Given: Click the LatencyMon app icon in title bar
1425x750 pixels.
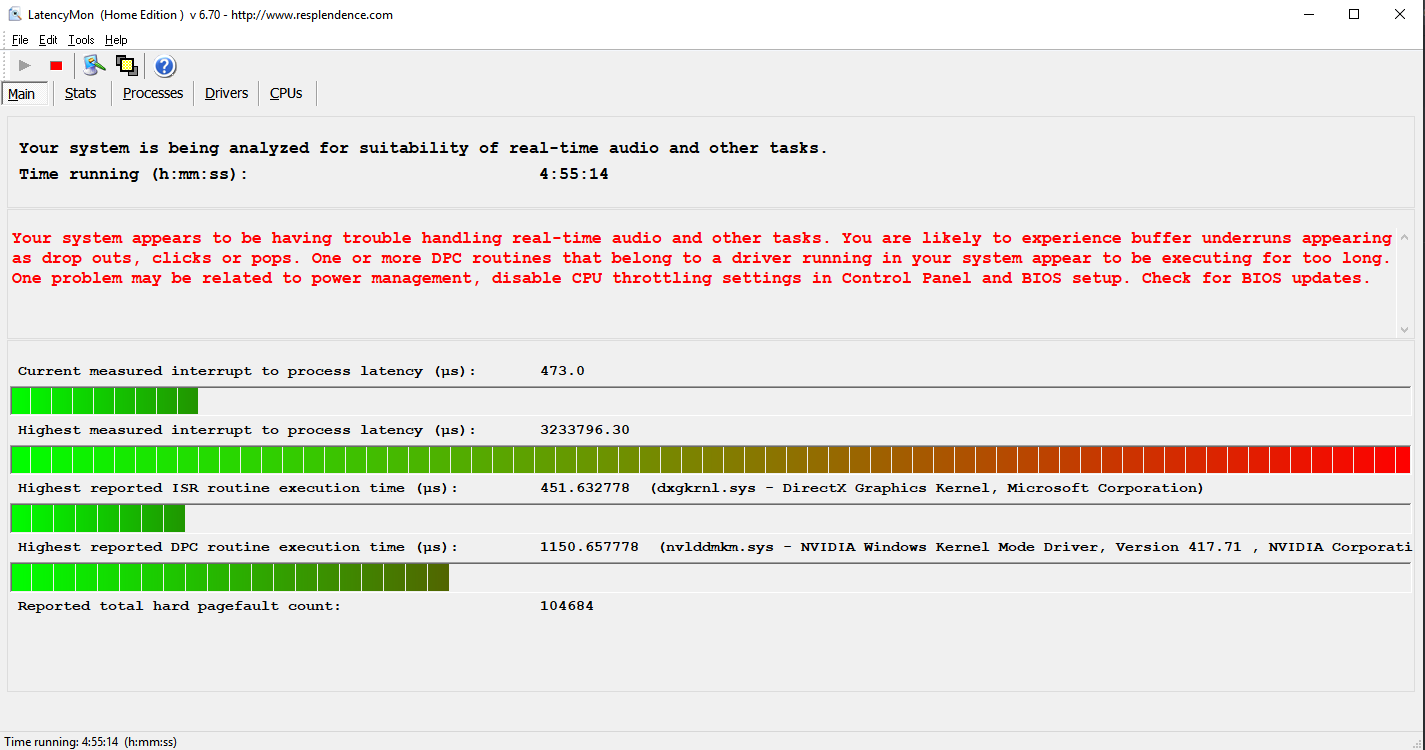Looking at the screenshot, I should coord(15,15).
